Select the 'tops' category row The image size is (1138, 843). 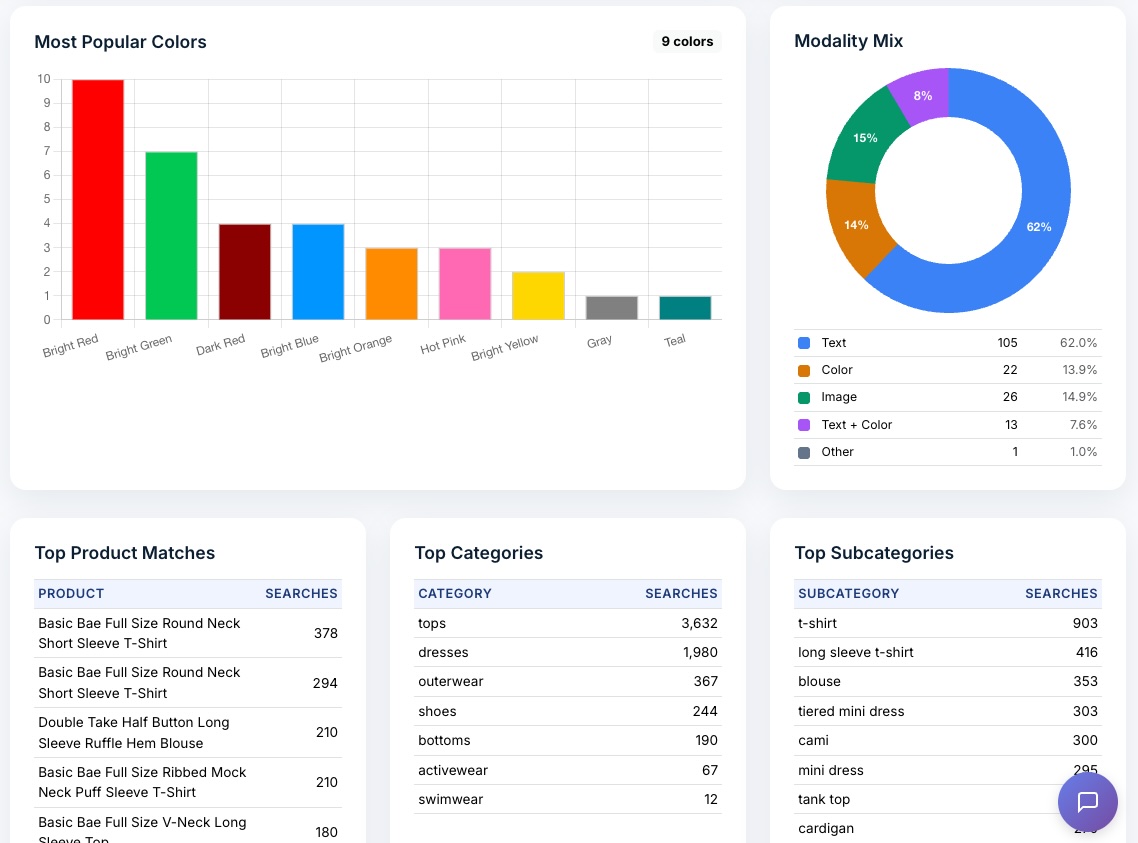point(568,623)
